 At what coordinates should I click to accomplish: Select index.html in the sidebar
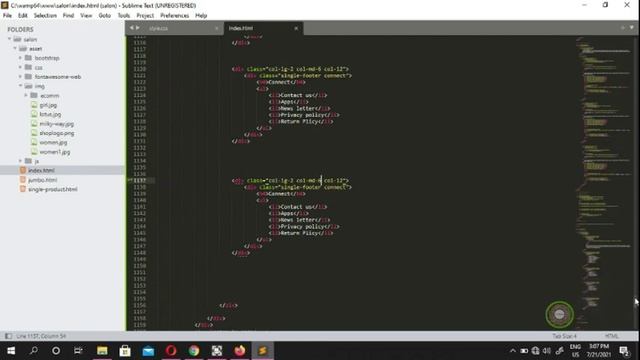coord(41,170)
